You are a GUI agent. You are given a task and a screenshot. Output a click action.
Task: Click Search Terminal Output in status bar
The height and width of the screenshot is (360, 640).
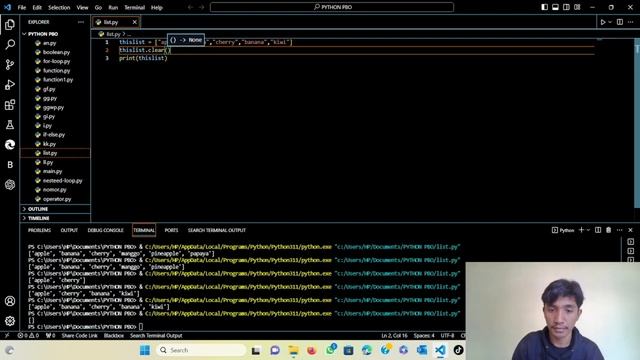tap(156, 336)
